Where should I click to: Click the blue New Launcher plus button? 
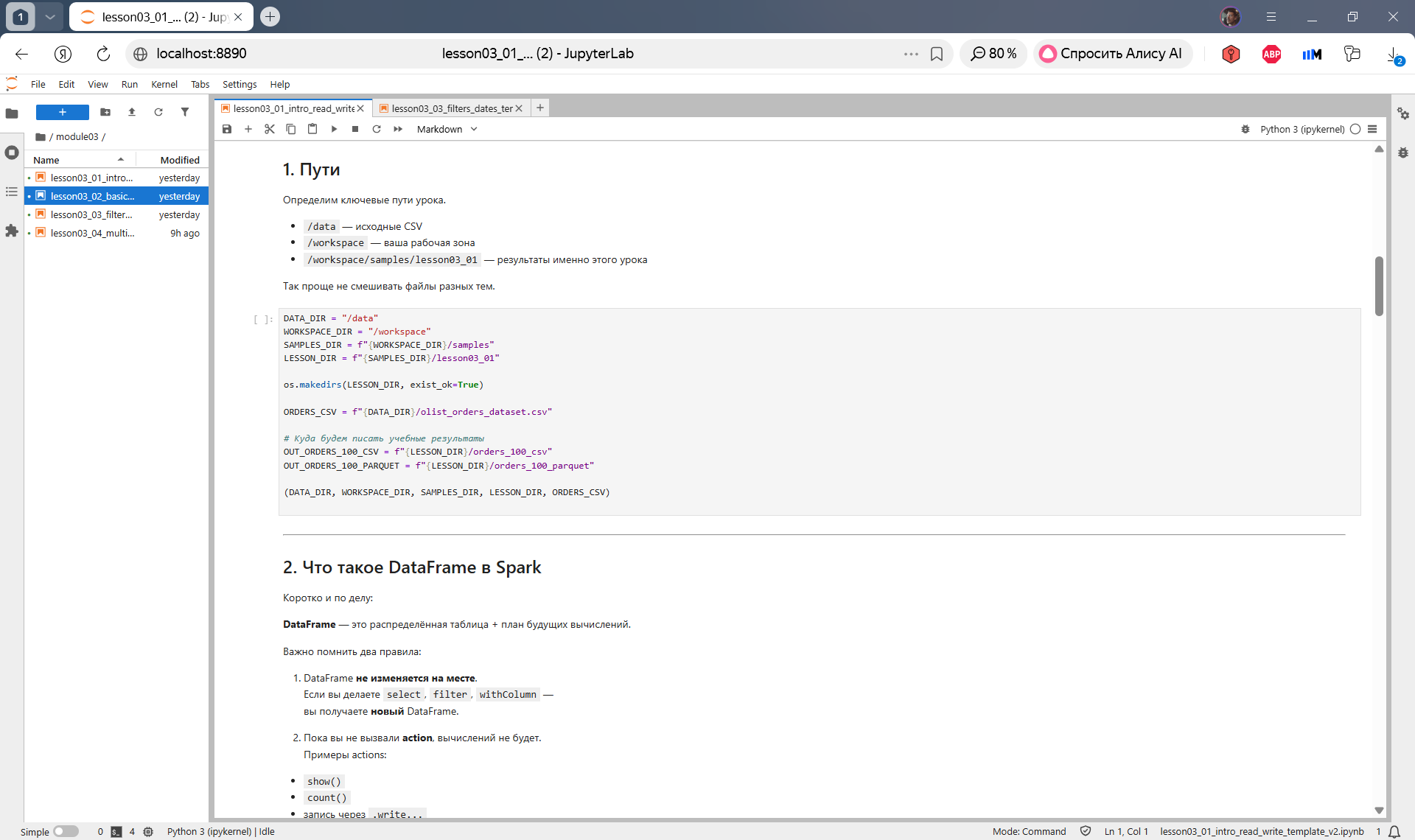(x=63, y=112)
